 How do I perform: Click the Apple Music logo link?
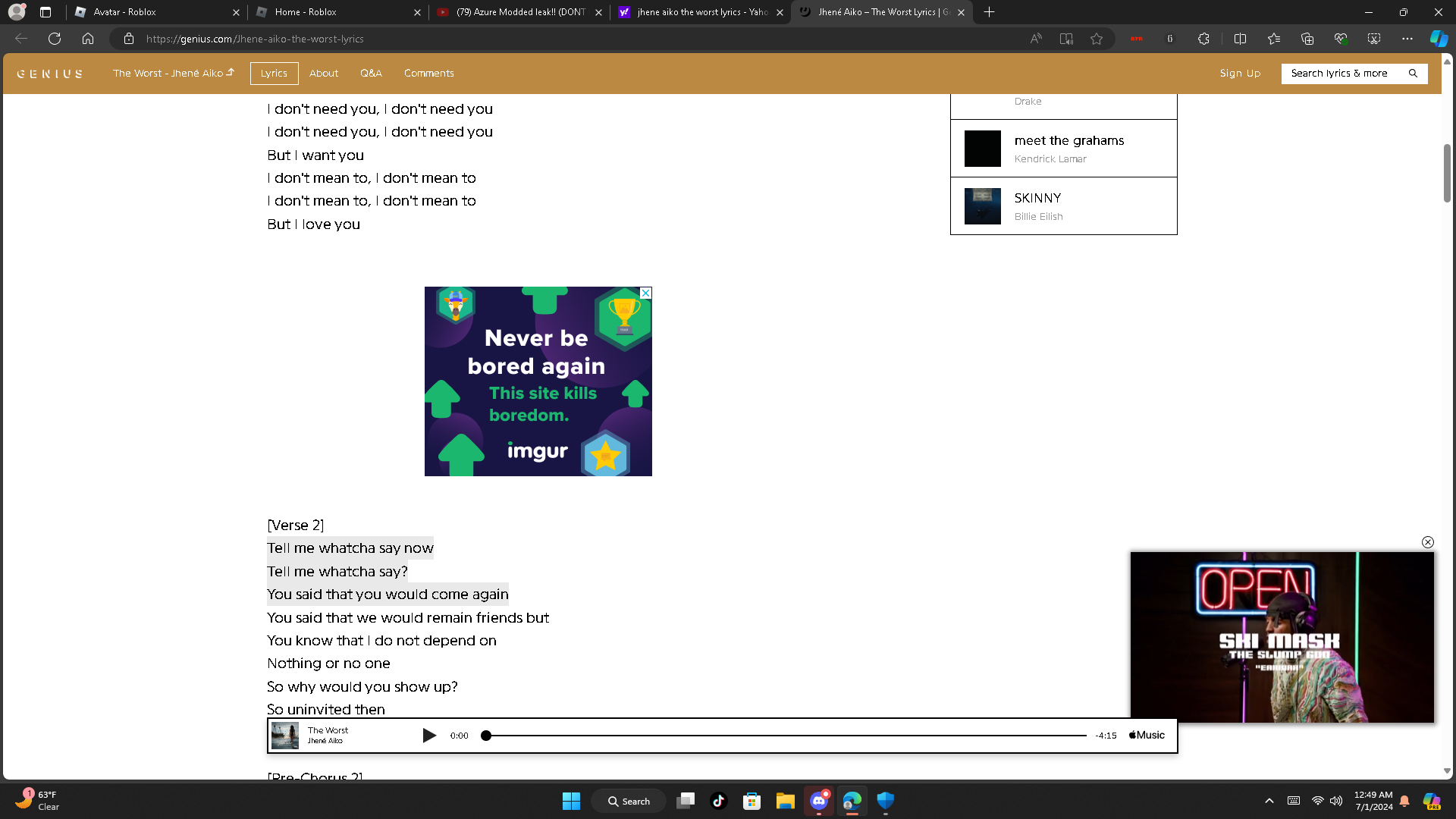[1147, 735]
